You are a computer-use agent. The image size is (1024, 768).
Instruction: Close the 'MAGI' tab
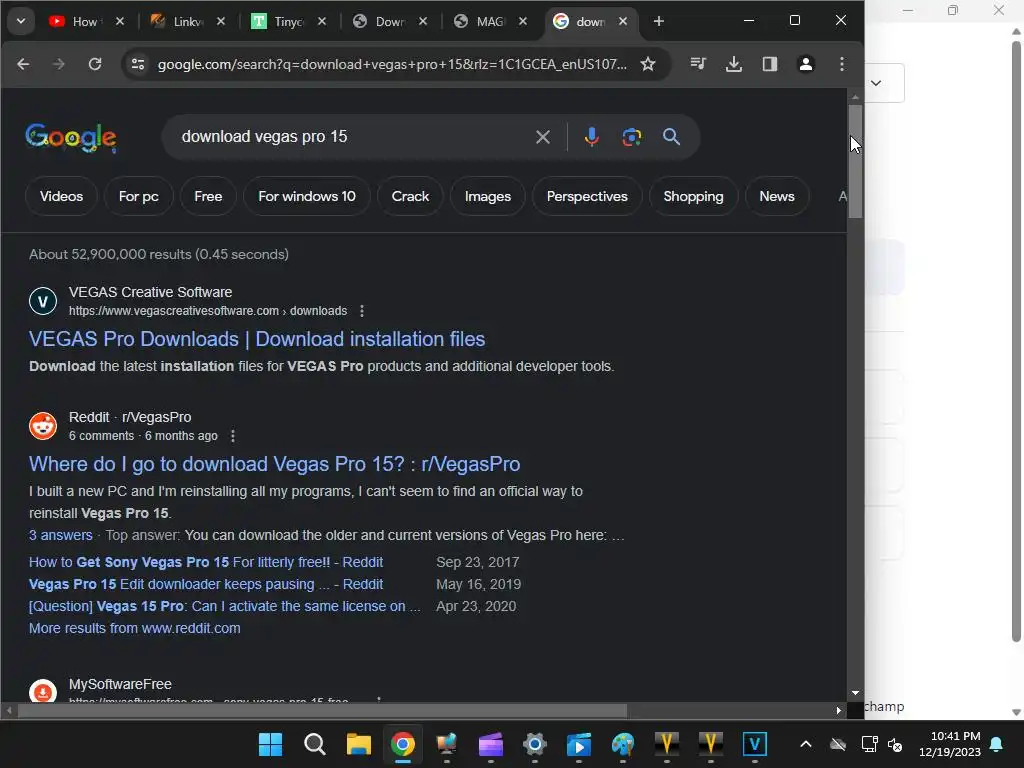coord(523,22)
